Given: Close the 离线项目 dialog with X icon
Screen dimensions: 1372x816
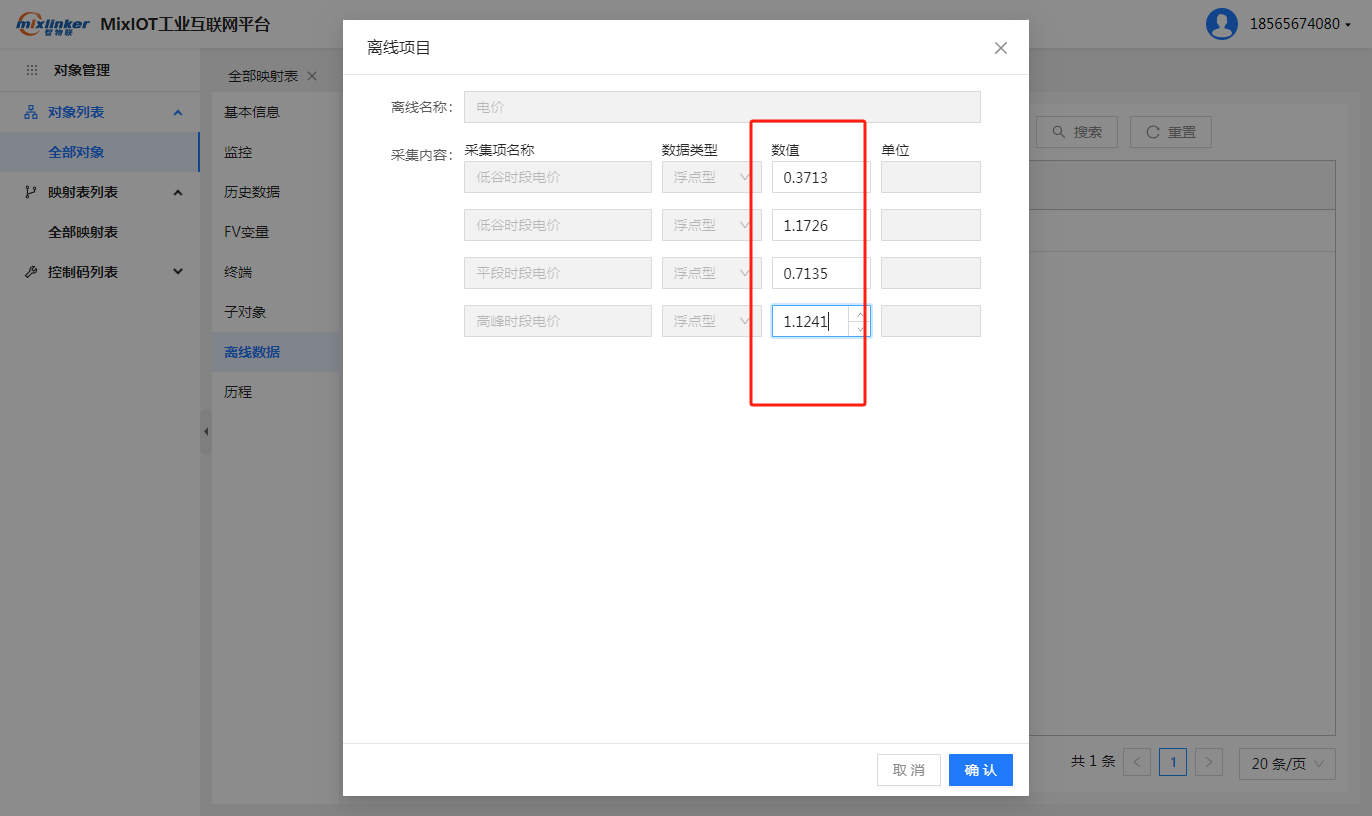Looking at the screenshot, I should pyautogui.click(x=1000, y=48).
